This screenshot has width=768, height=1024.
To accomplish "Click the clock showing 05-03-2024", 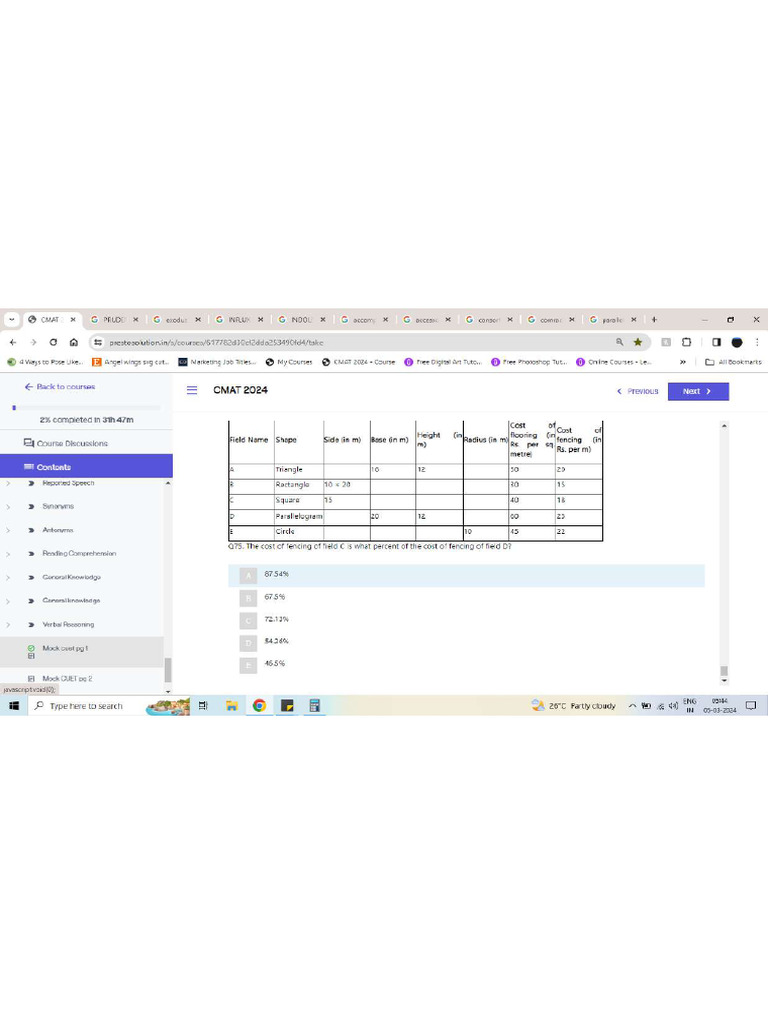I will coord(720,706).
